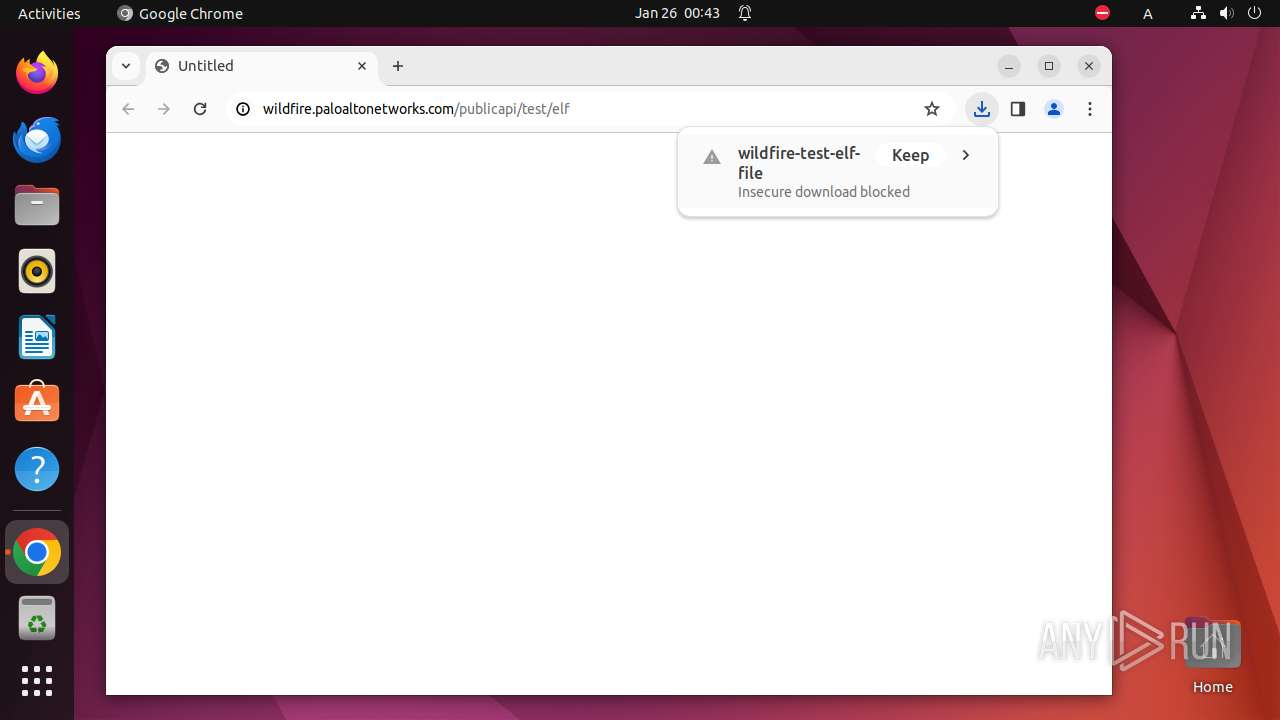
Task: View site information icon in address bar
Action: pos(242,109)
